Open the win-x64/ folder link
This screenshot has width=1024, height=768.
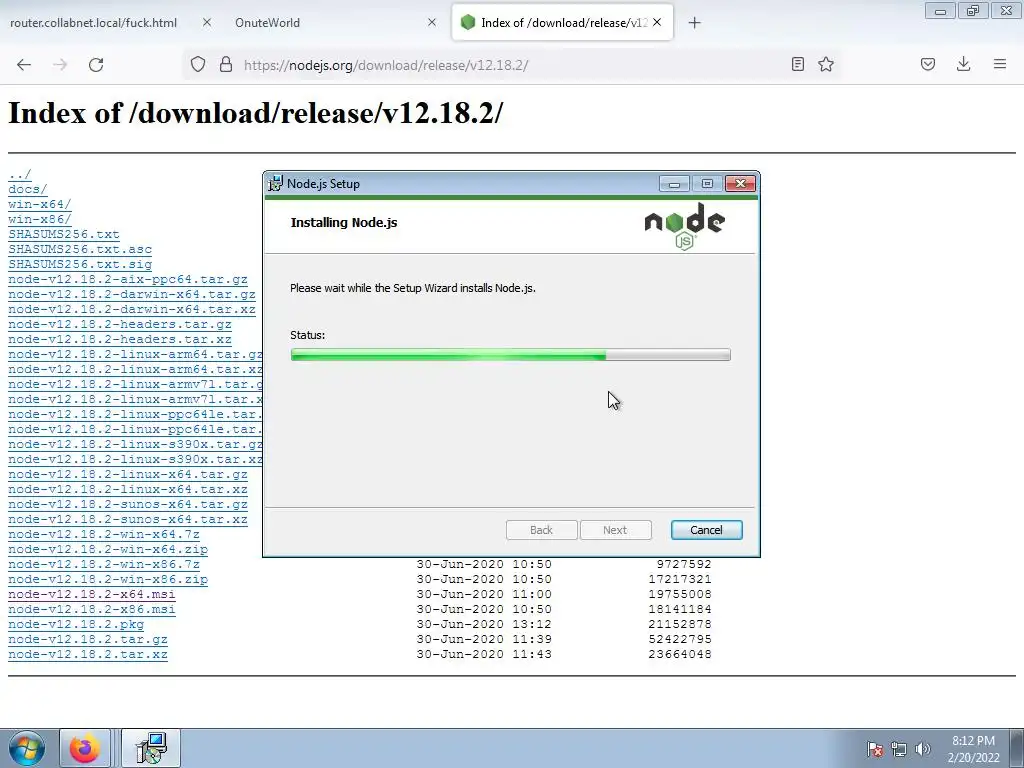pyautogui.click(x=39, y=204)
